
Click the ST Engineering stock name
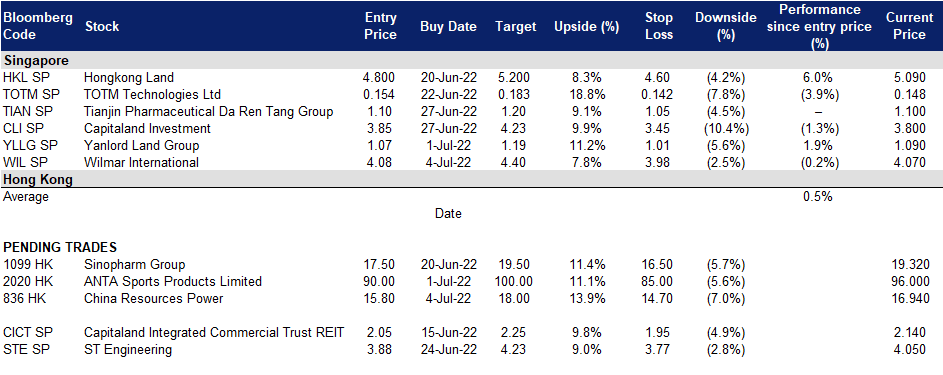128,350
